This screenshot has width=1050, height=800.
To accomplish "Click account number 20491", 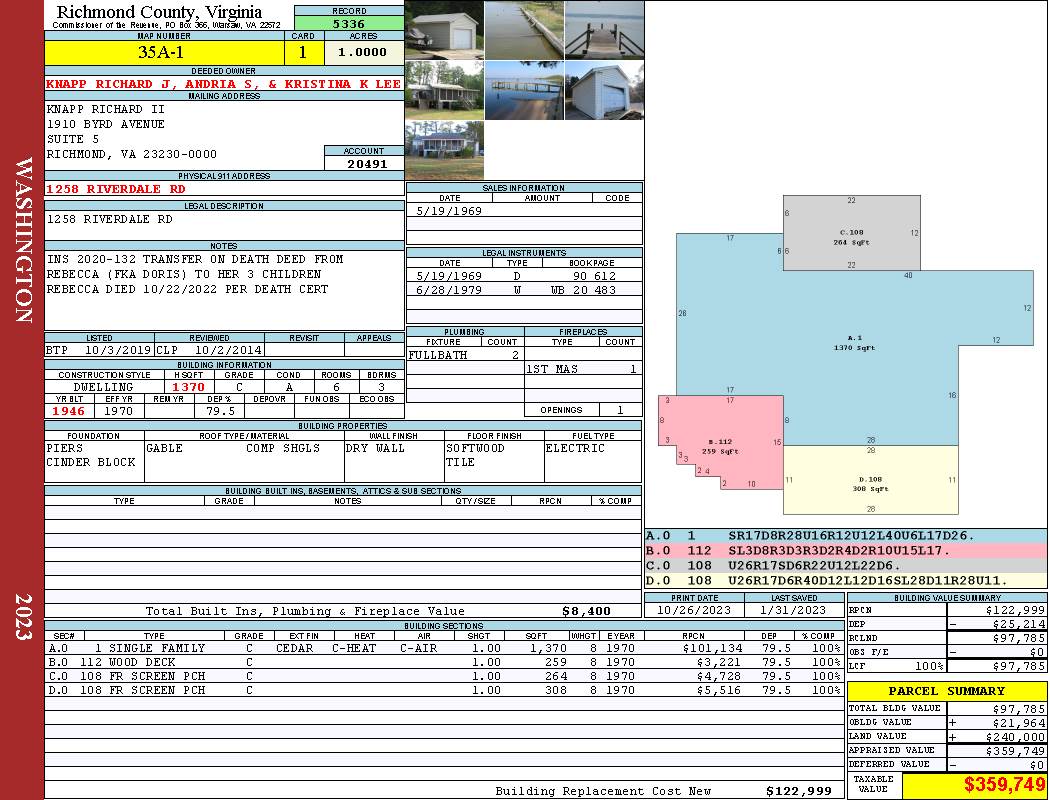I will coord(367,163).
